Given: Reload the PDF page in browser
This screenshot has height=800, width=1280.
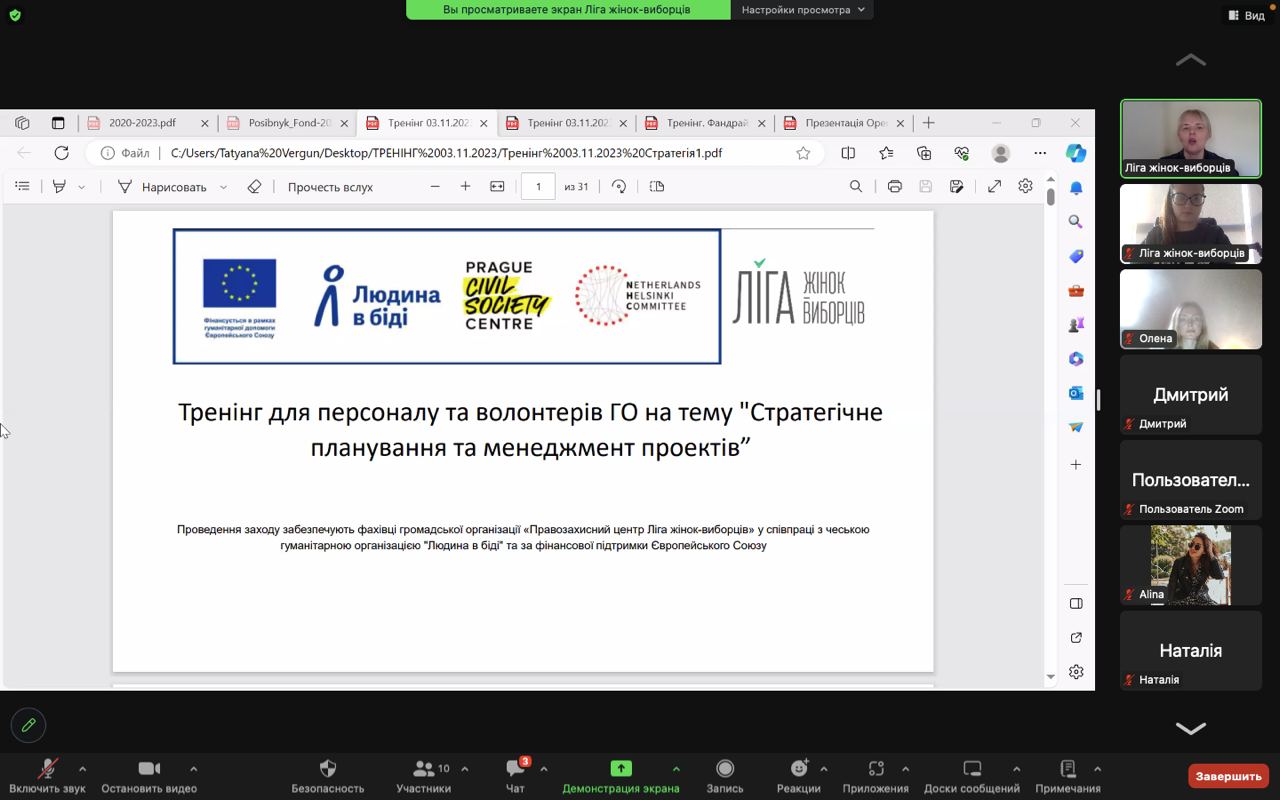Looking at the screenshot, I should tap(61, 153).
